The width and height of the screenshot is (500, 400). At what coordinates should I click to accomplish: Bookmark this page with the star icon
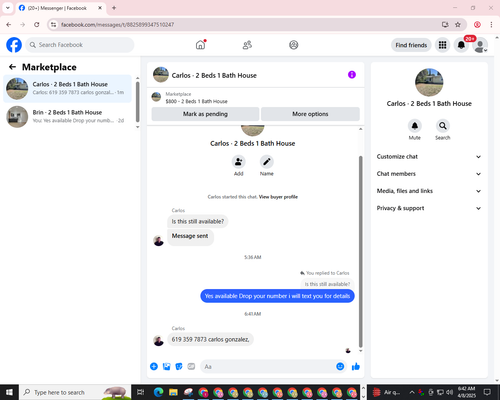tap(458, 25)
